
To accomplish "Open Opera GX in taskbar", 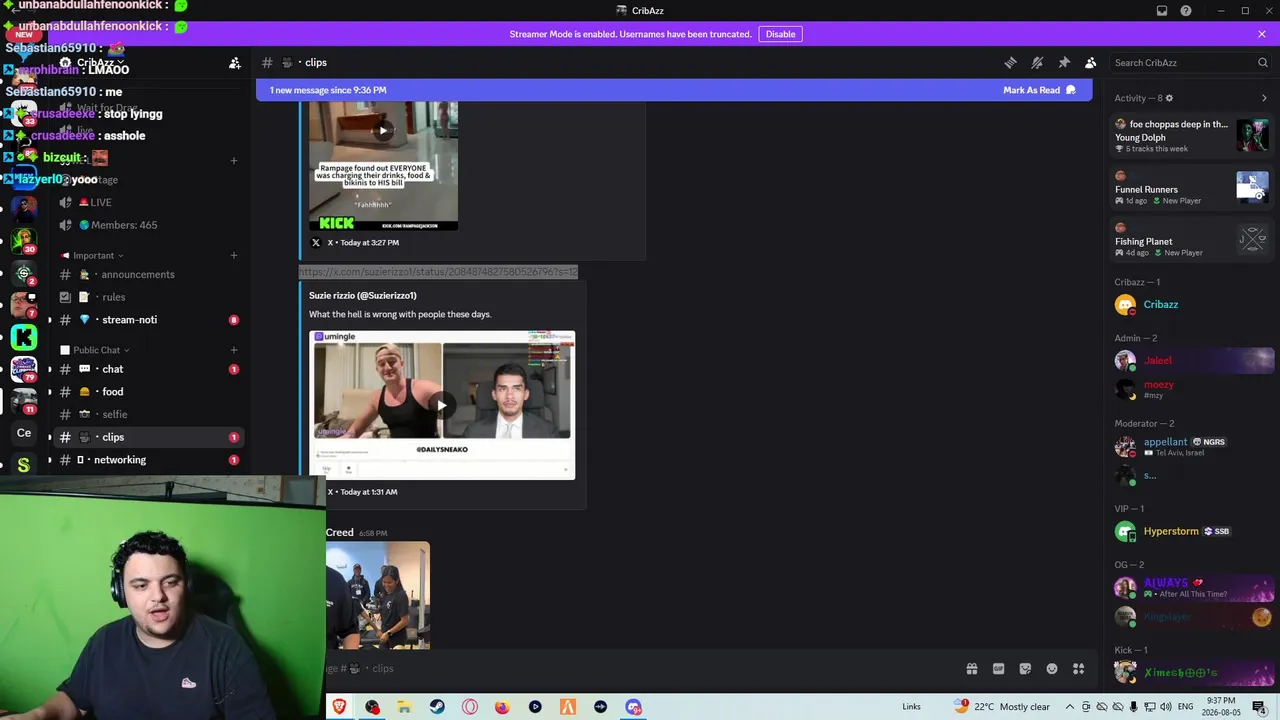I will coord(470,707).
